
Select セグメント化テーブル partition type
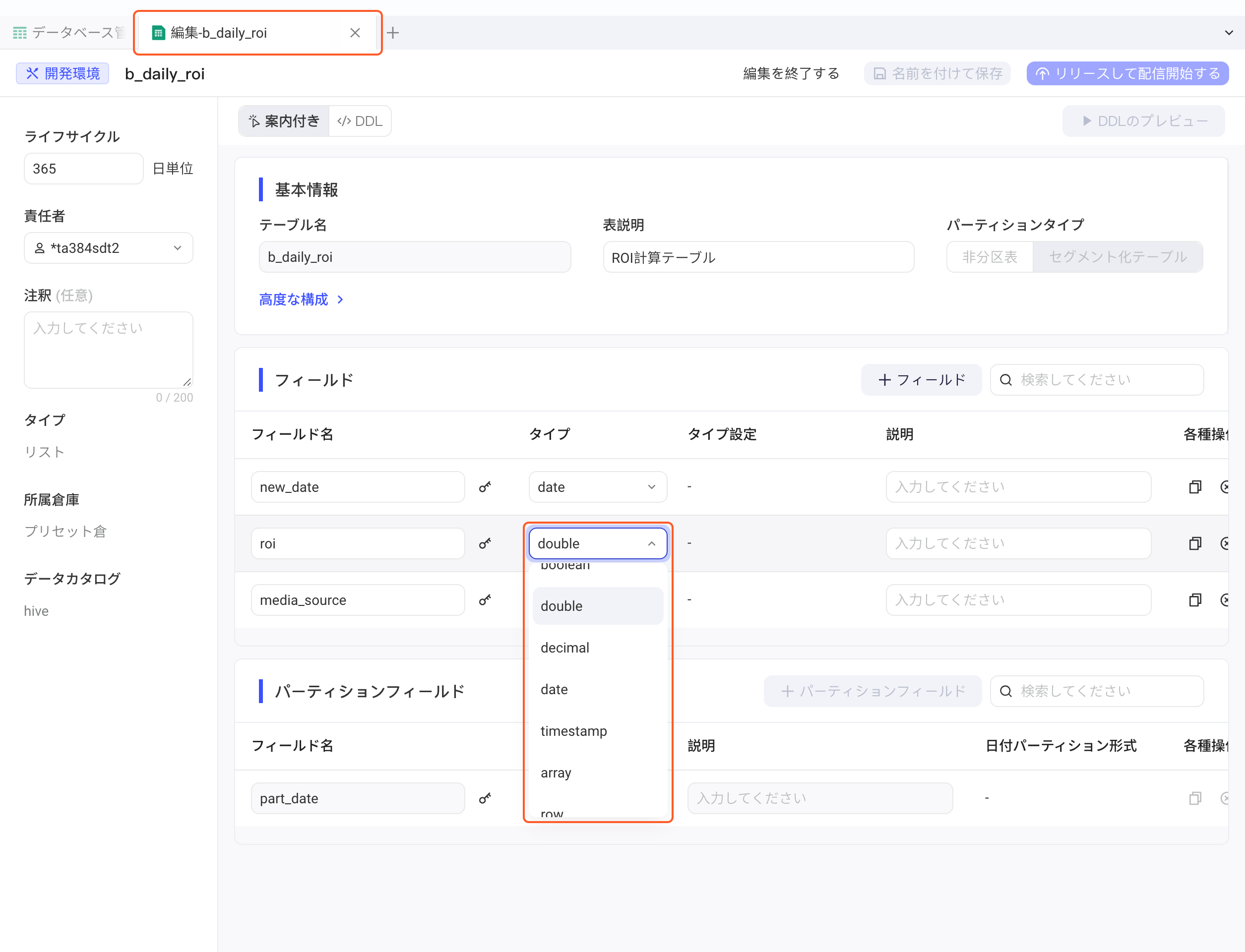[x=1118, y=257]
